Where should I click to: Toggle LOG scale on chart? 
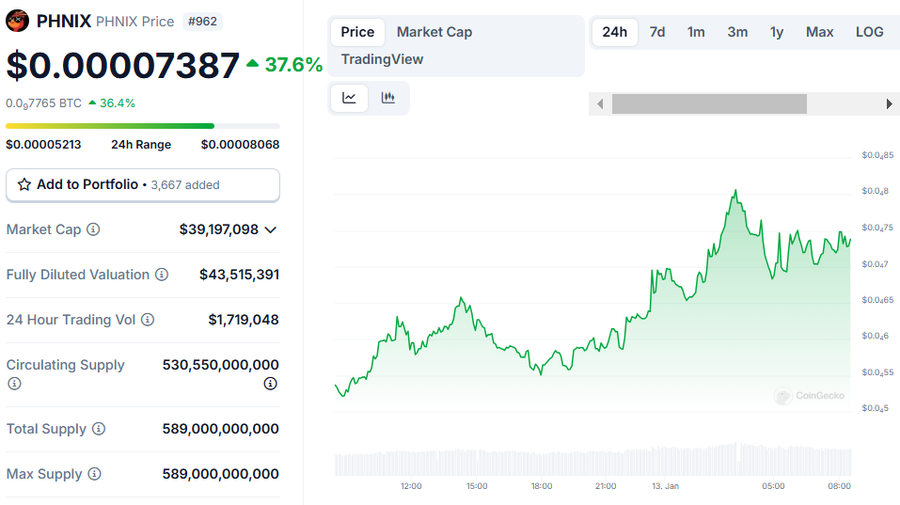(869, 32)
